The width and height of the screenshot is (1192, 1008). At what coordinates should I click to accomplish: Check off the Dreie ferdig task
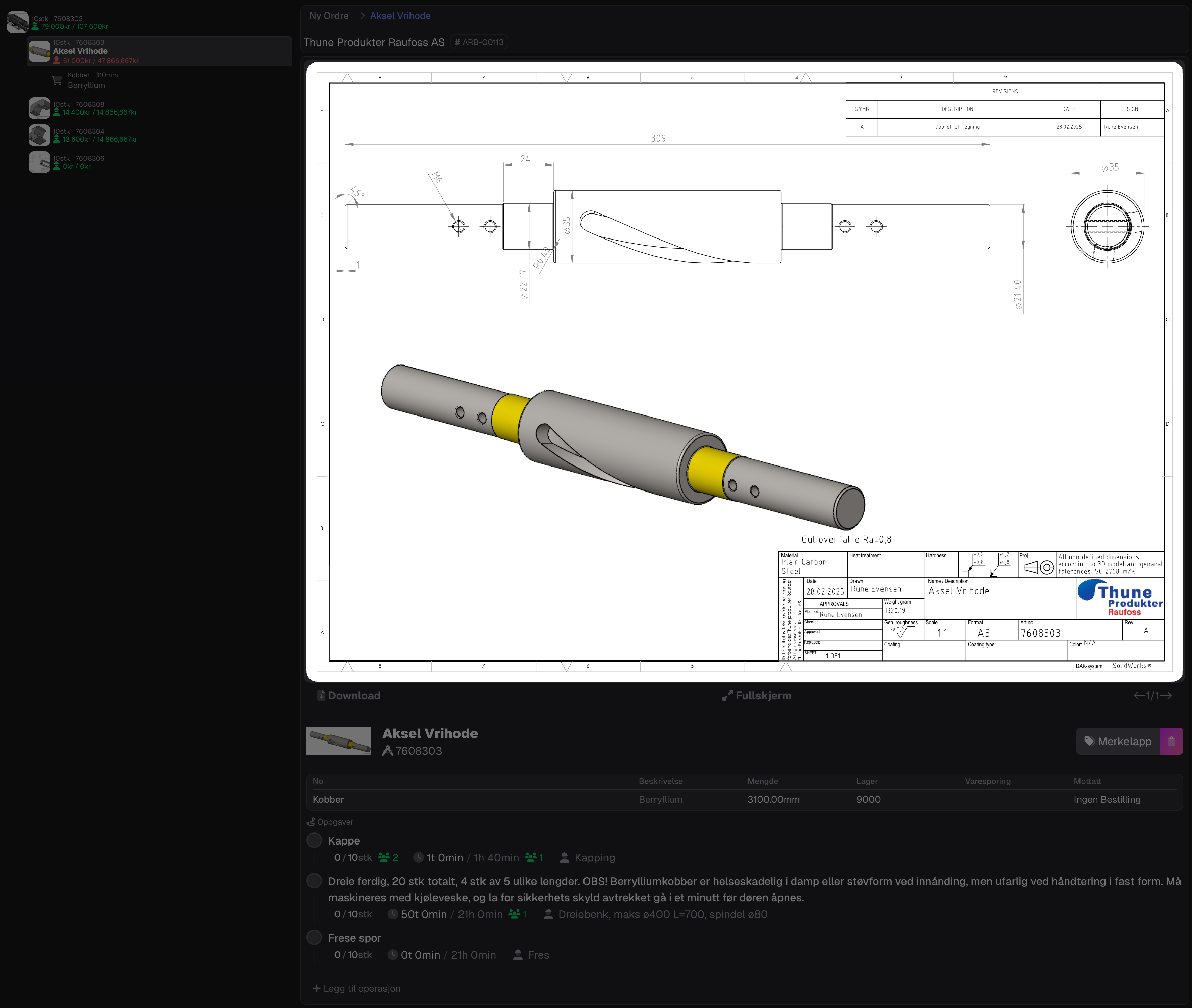314,881
